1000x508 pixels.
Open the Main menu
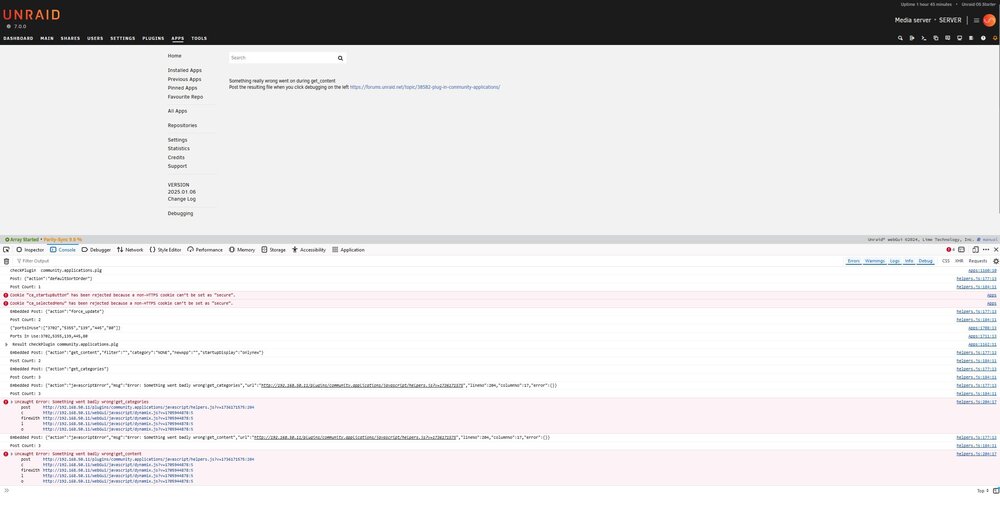(x=47, y=38)
